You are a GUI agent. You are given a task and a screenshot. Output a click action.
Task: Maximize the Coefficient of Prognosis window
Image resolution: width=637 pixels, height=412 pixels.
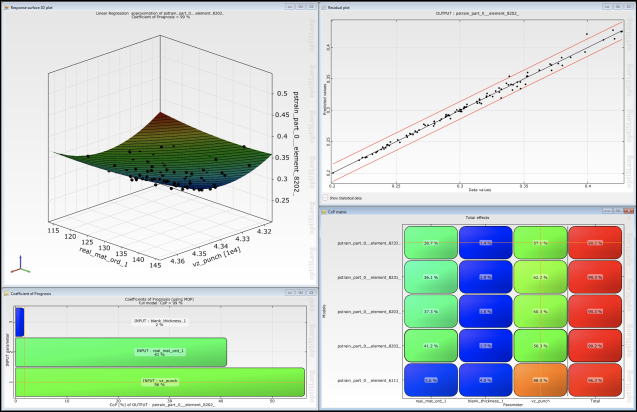(301, 292)
